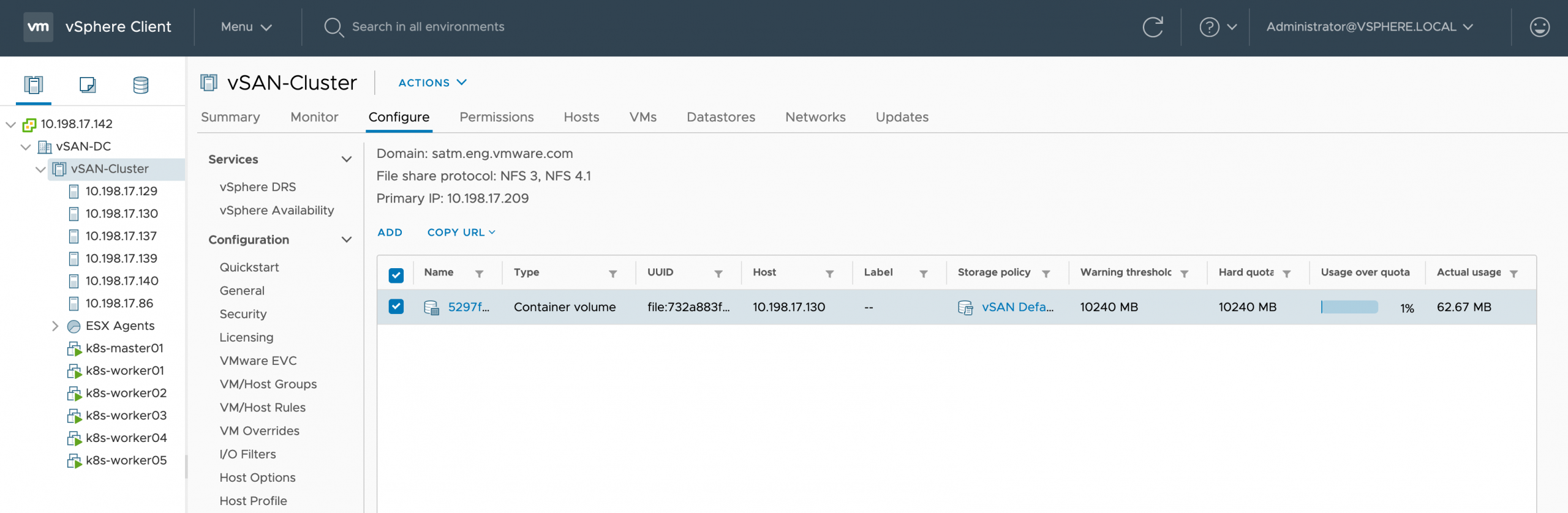Select host 10.198.17.137 in tree
Image resolution: width=1568 pixels, height=513 pixels.
click(121, 236)
